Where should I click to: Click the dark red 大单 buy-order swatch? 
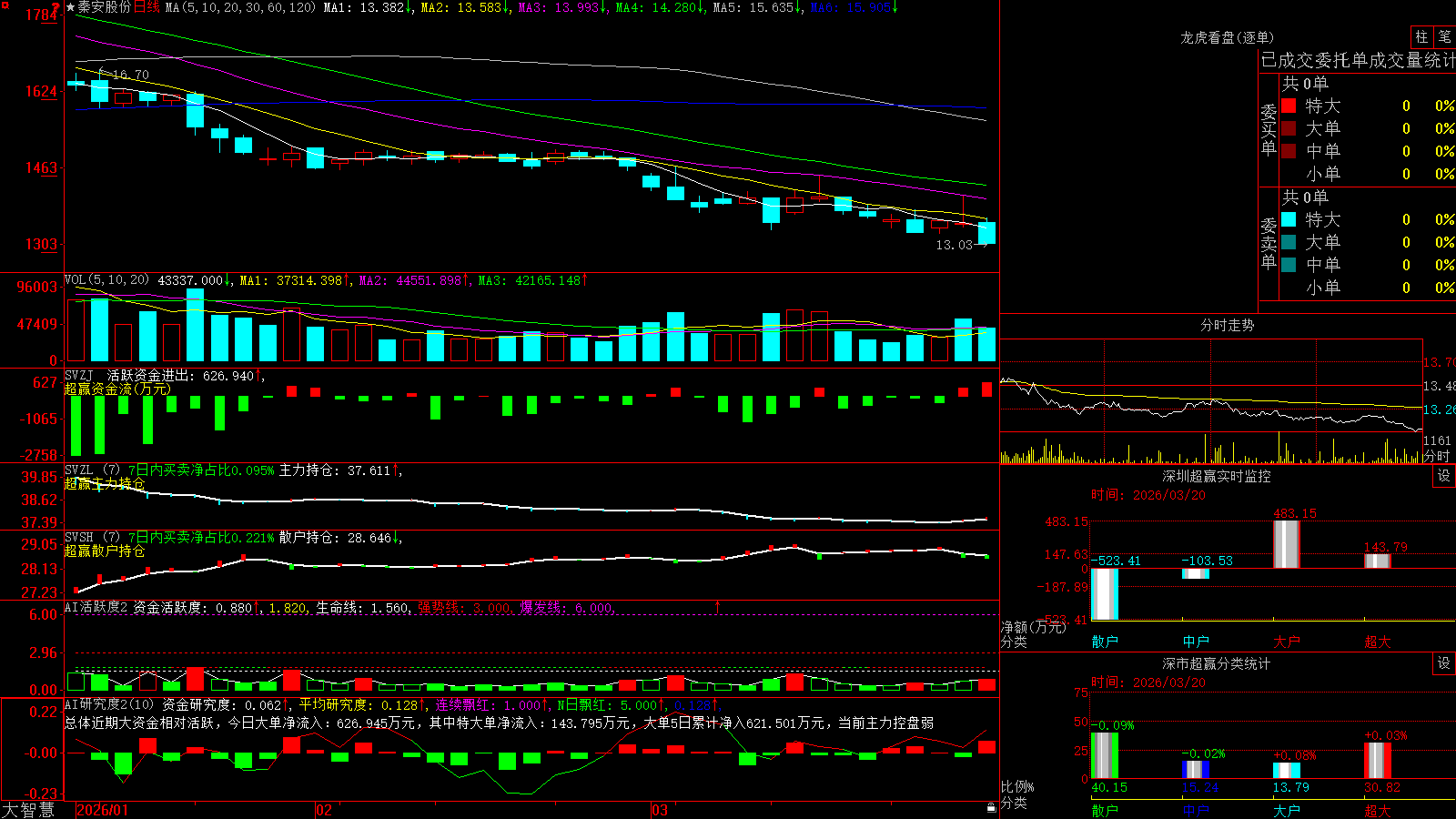coord(1289,128)
